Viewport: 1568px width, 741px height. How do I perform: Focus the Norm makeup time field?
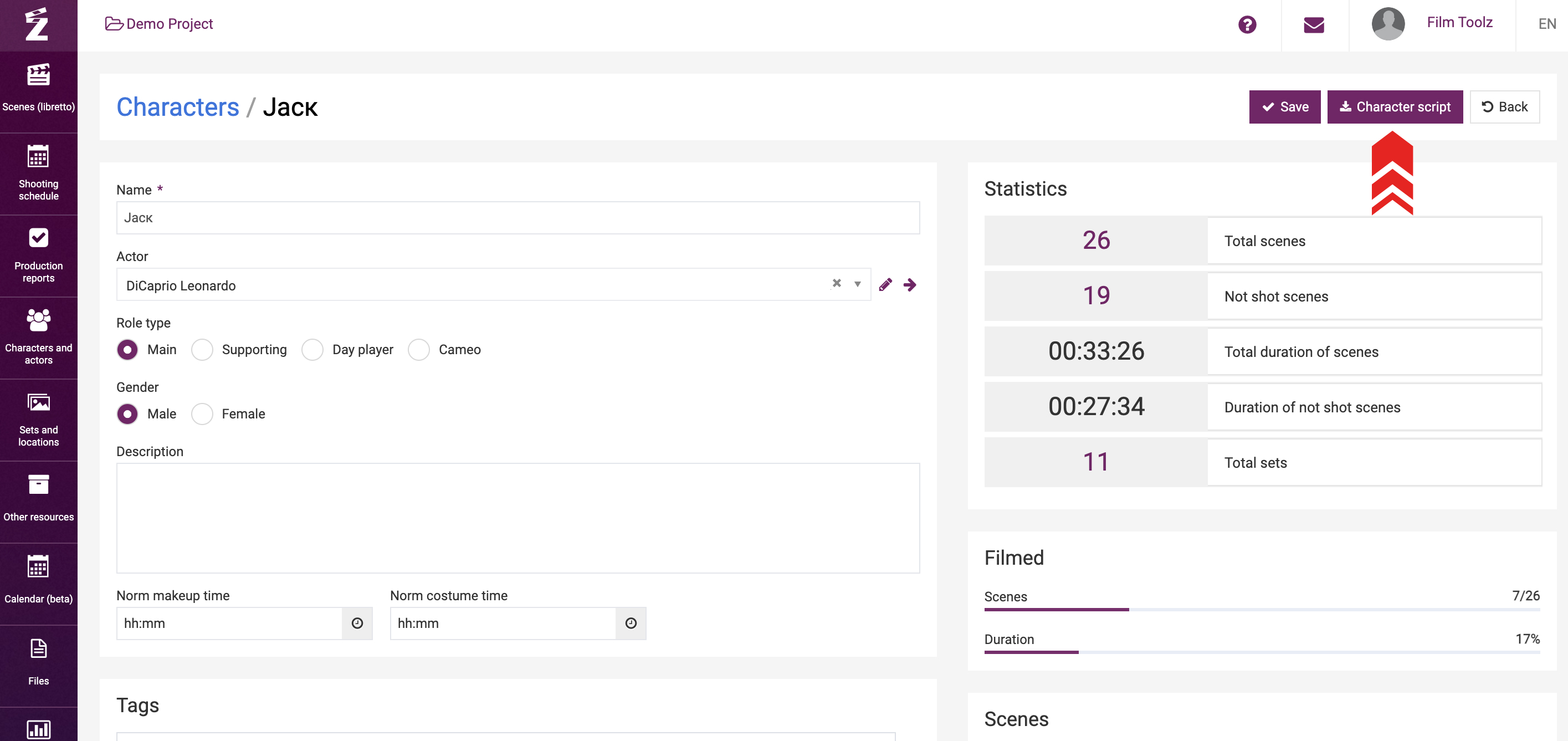(229, 623)
